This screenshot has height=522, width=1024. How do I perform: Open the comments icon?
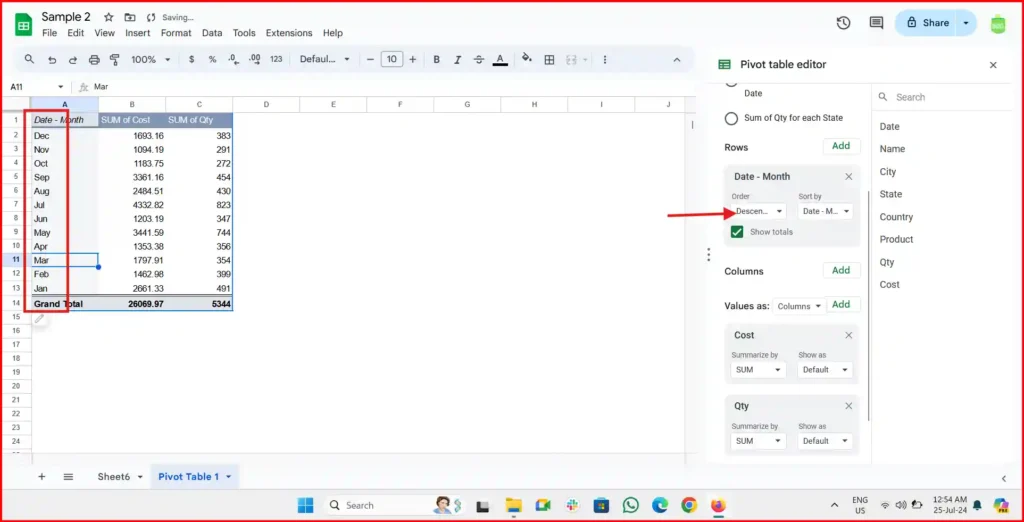coord(876,23)
